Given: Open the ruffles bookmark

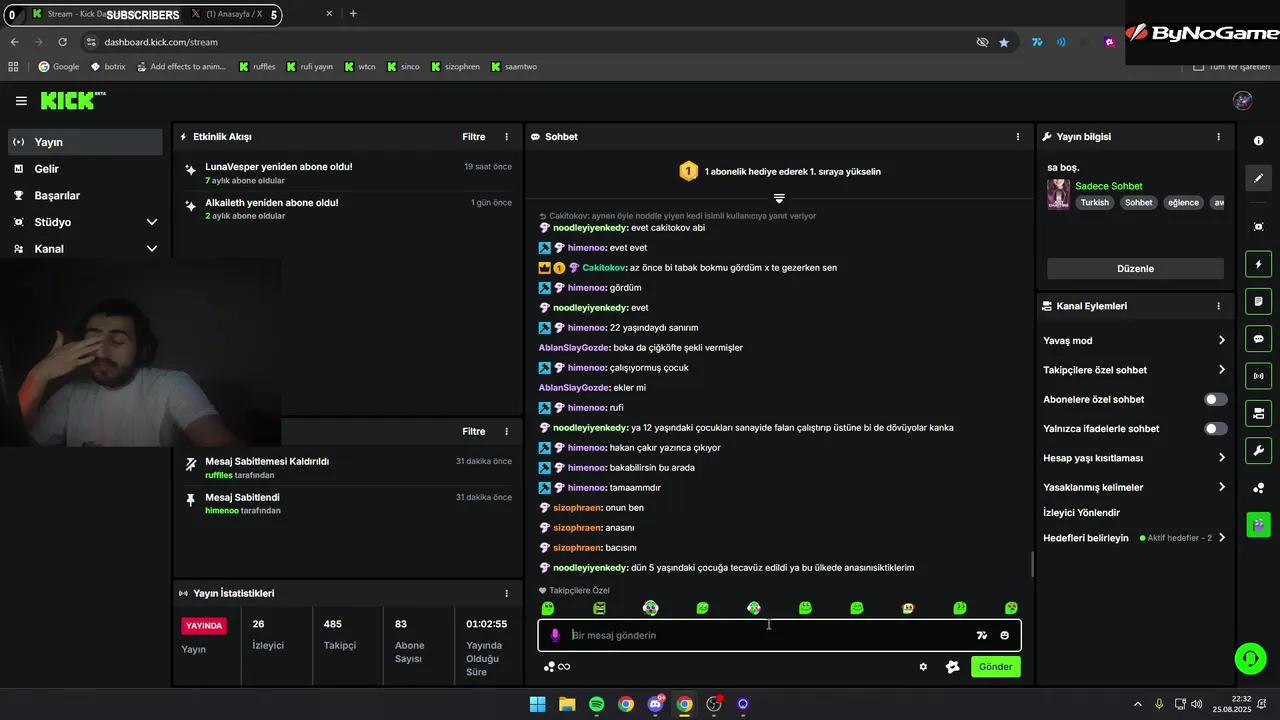Looking at the screenshot, I should [258, 67].
